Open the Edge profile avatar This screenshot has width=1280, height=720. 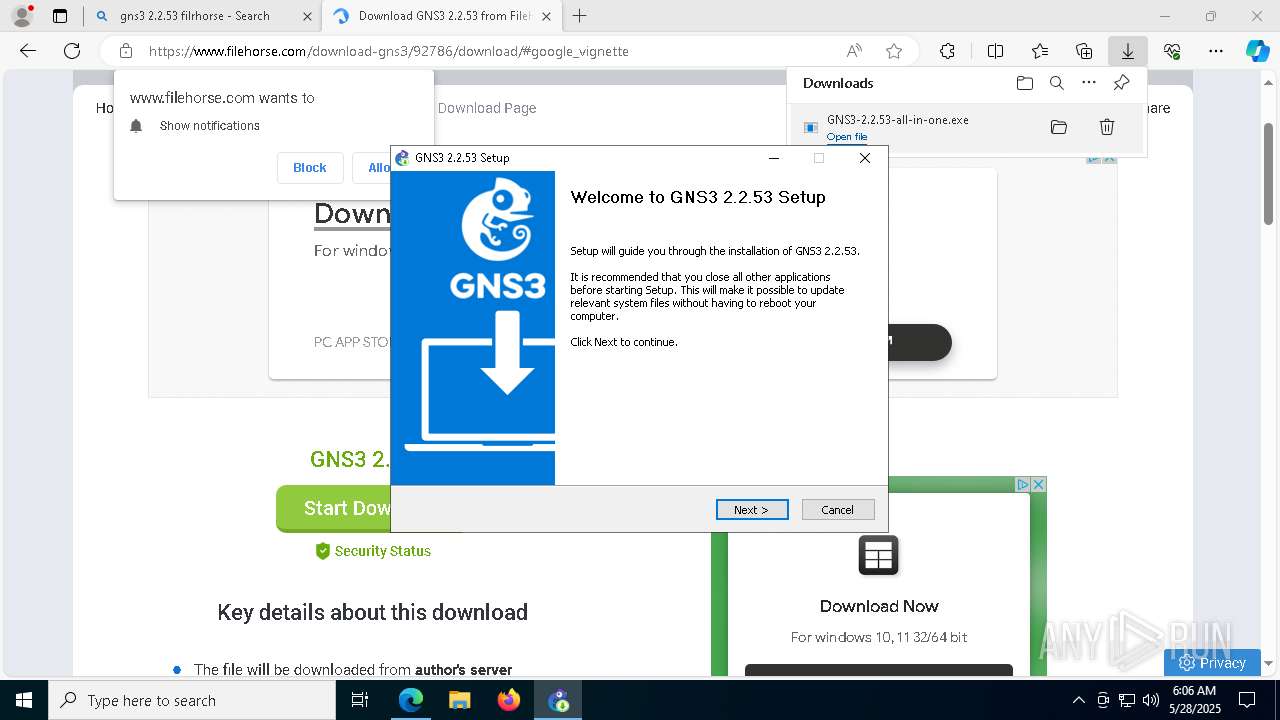click(x=21, y=16)
